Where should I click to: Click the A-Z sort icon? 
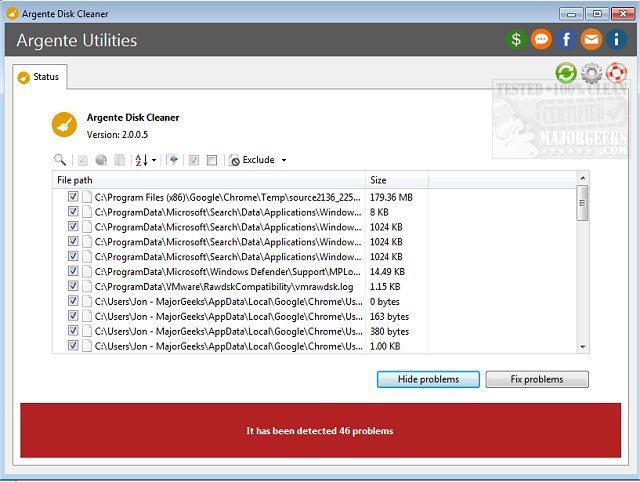(x=141, y=160)
